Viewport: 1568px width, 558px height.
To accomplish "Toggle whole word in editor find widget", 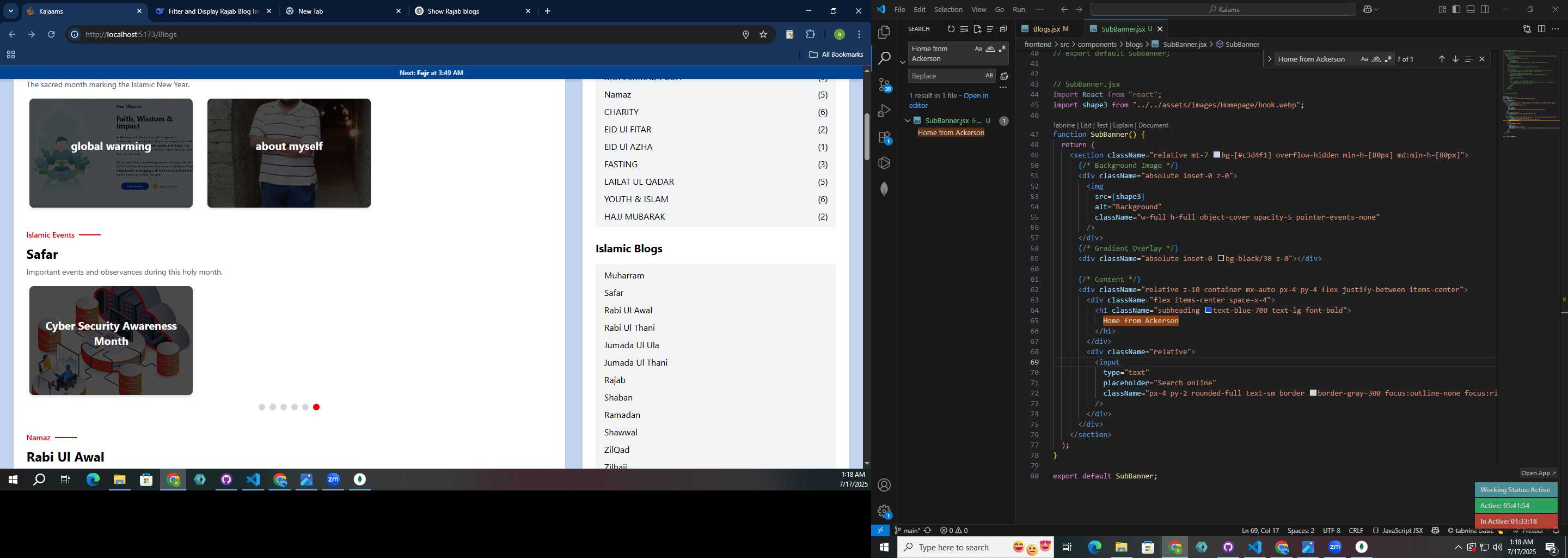I will point(1376,59).
